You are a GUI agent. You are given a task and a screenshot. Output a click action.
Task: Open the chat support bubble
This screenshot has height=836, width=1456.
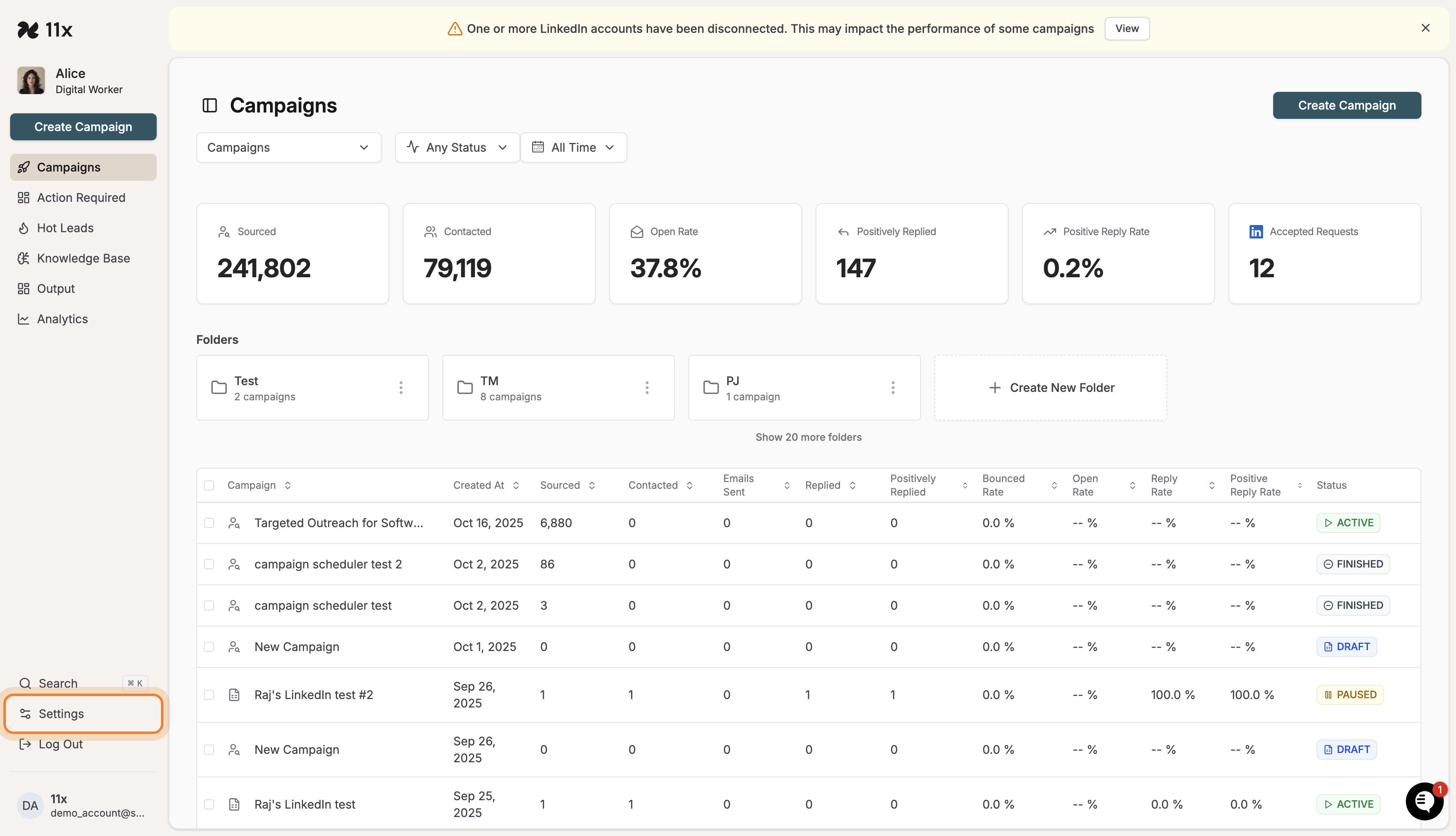click(x=1424, y=801)
